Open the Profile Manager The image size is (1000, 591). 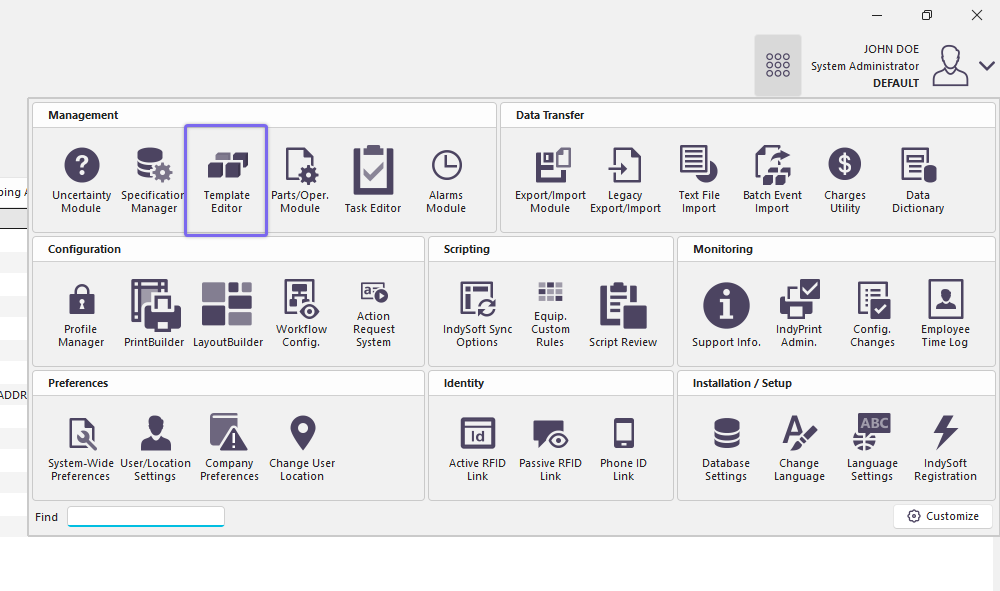coord(81,314)
